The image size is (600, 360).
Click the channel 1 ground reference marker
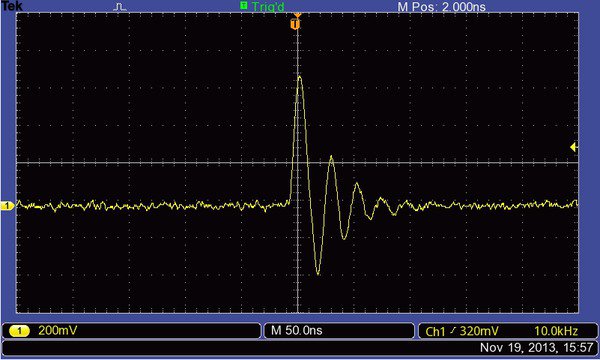click(7, 206)
